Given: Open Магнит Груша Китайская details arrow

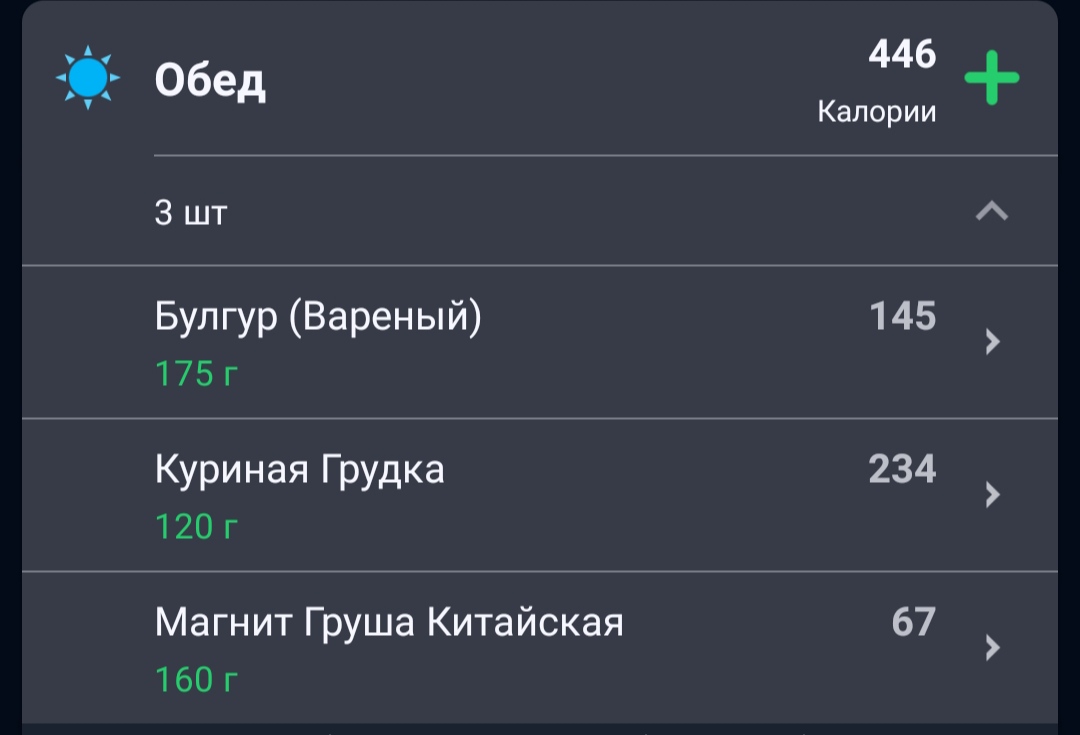Looking at the screenshot, I should click(992, 647).
